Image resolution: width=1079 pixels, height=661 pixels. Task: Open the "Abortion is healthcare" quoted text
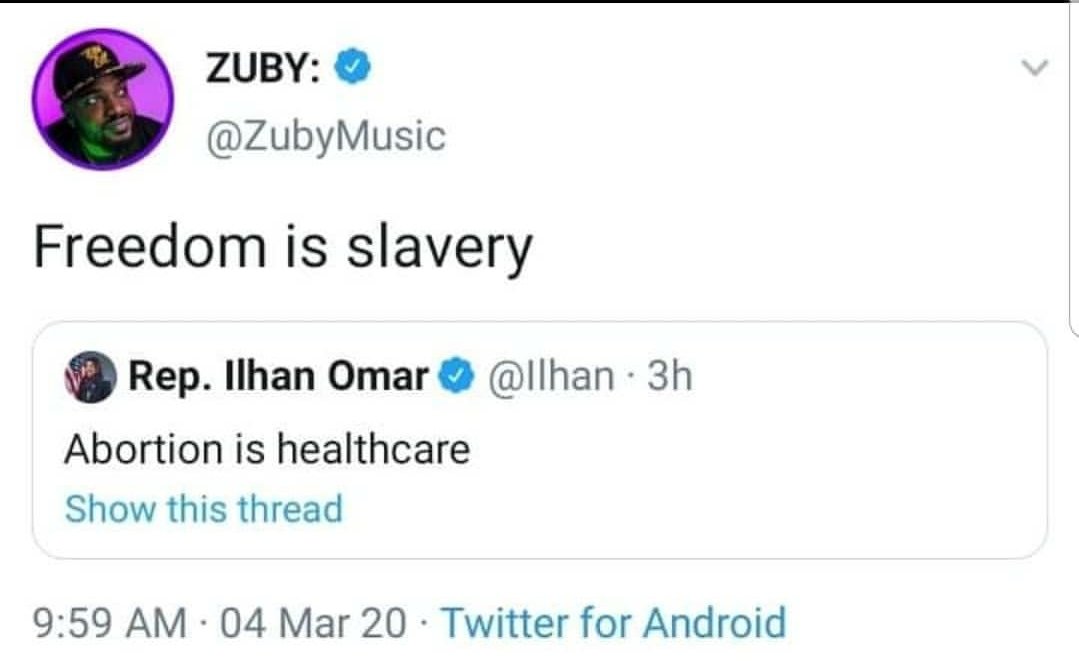(267, 449)
